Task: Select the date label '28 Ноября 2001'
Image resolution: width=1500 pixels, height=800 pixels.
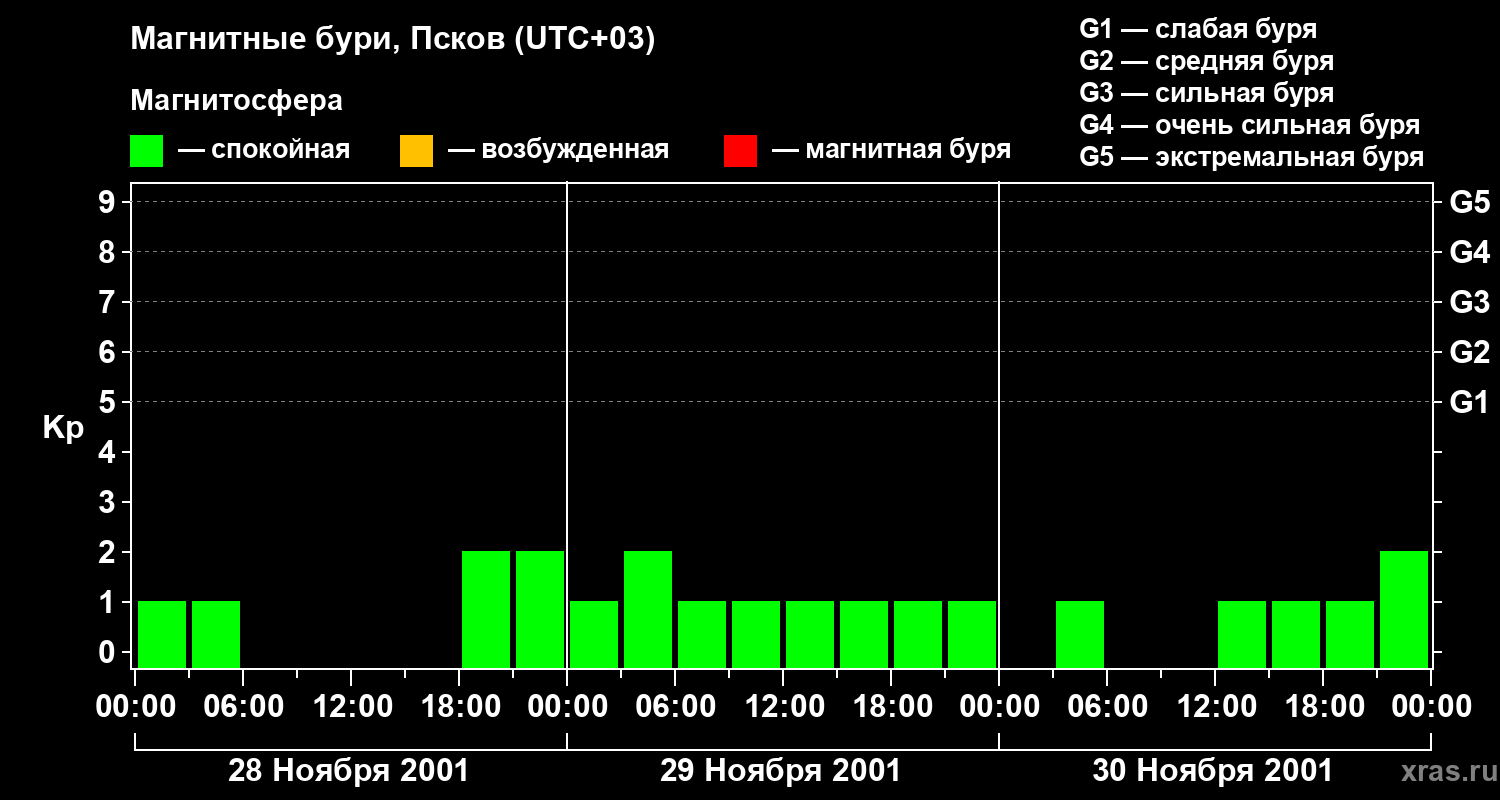Action: point(348,771)
